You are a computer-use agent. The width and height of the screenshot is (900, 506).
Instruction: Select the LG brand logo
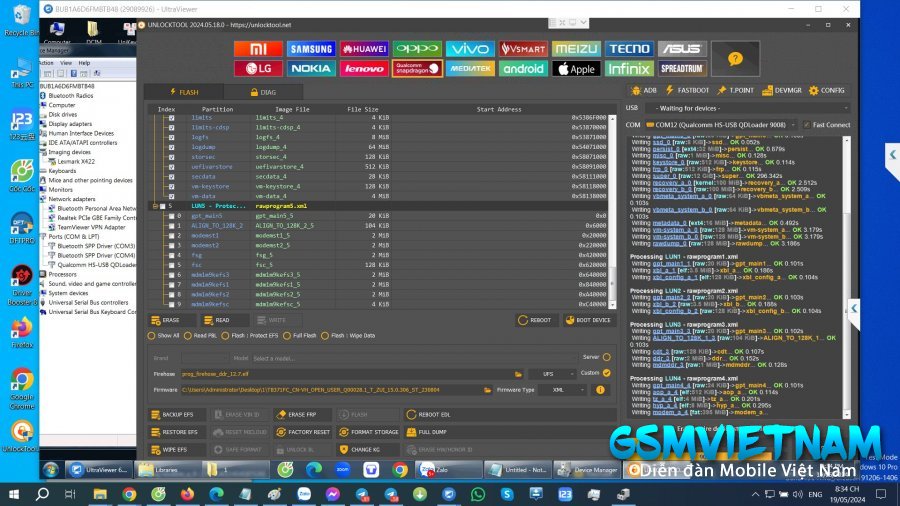point(258,69)
